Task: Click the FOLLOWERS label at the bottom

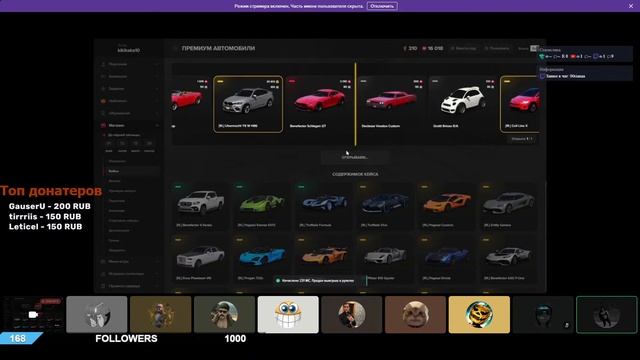Action: click(126, 338)
